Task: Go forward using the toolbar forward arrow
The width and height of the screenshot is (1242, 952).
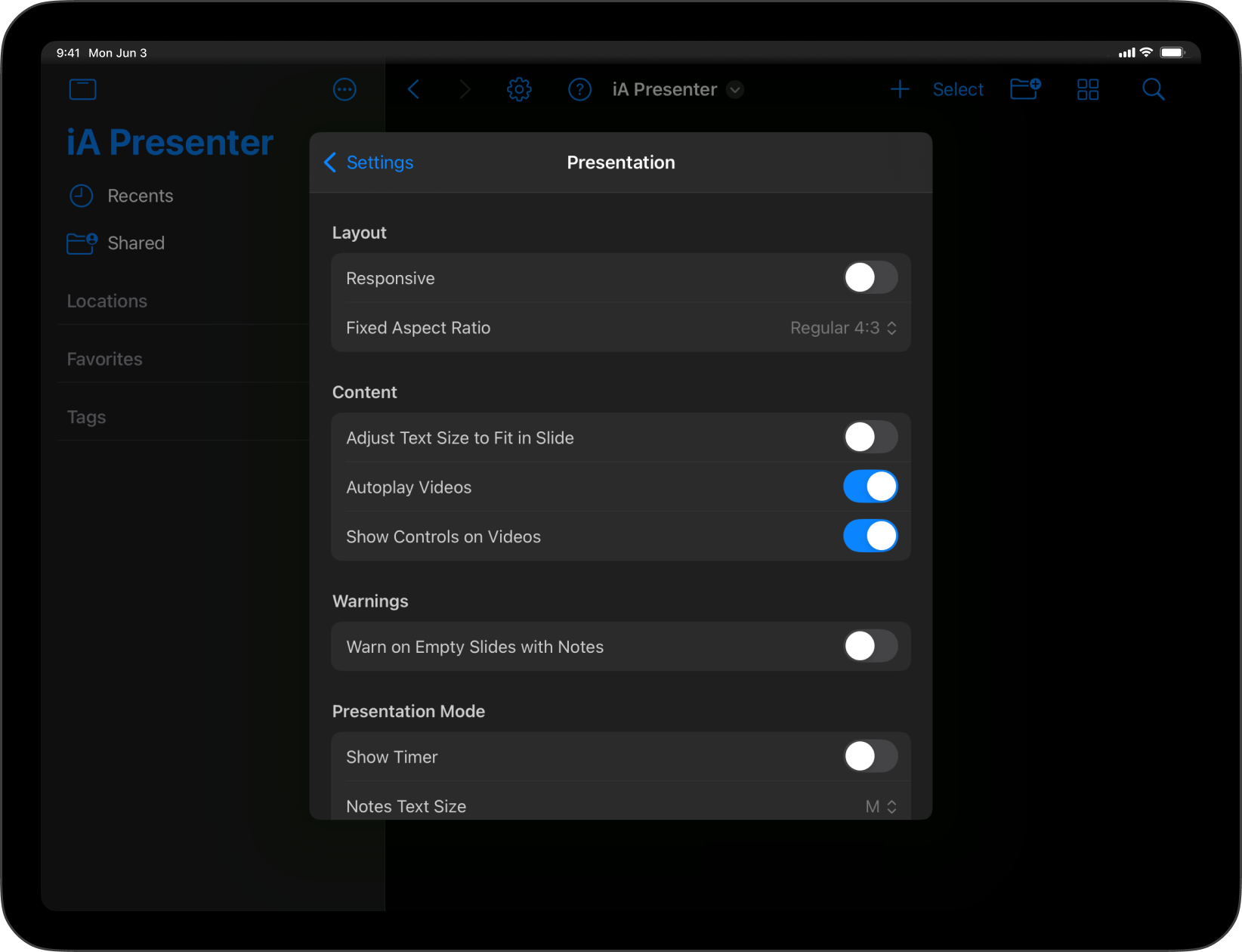Action: pyautogui.click(x=465, y=89)
